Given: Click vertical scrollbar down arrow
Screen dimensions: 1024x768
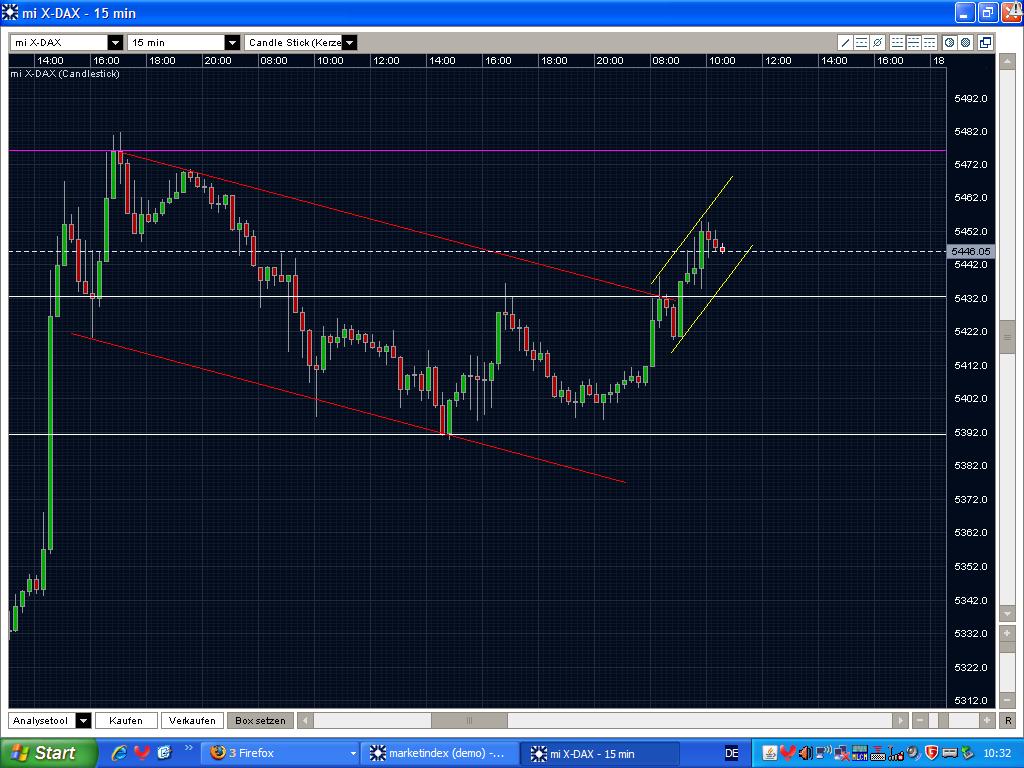Looking at the screenshot, I should tap(1007, 614).
